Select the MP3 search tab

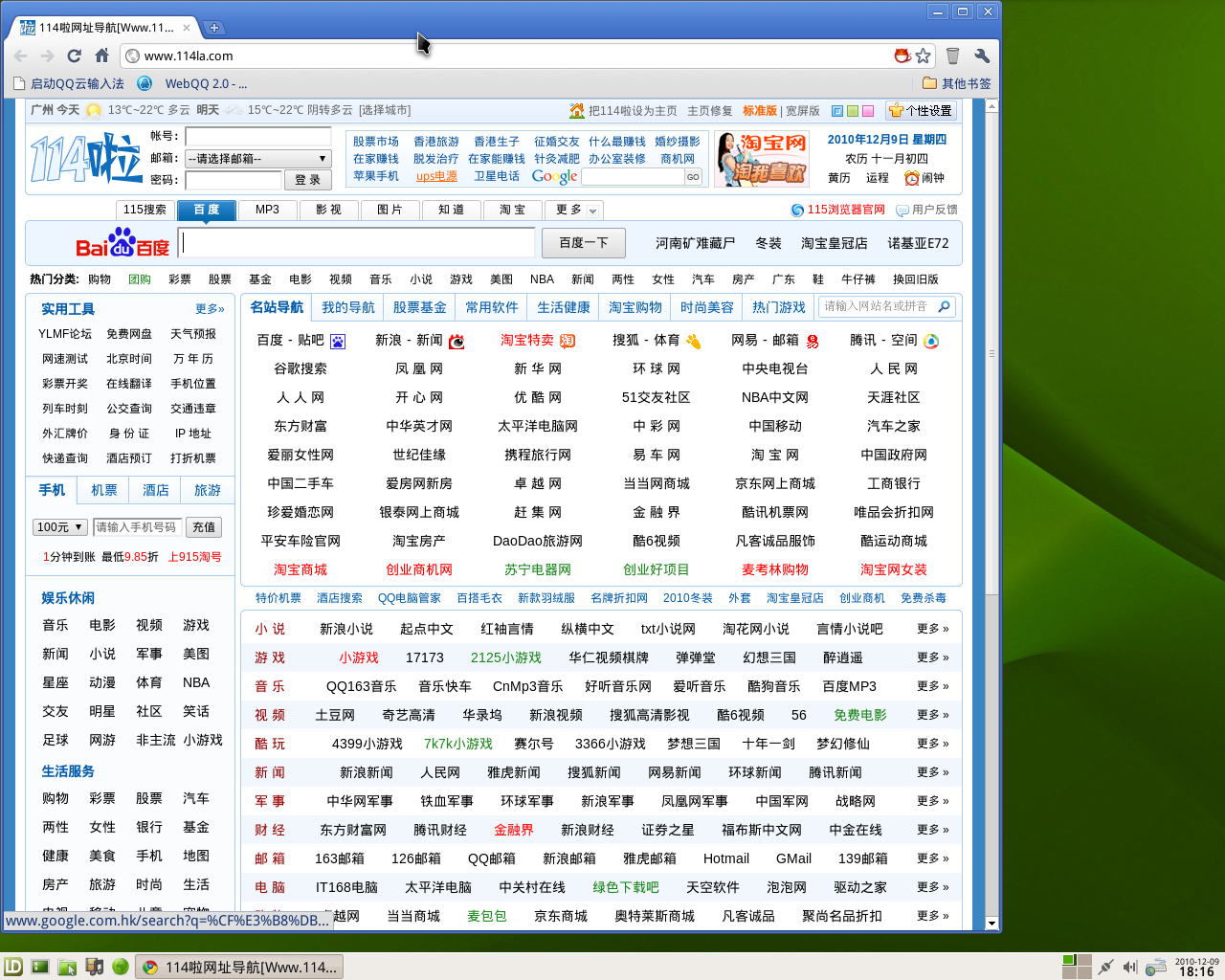[267, 210]
